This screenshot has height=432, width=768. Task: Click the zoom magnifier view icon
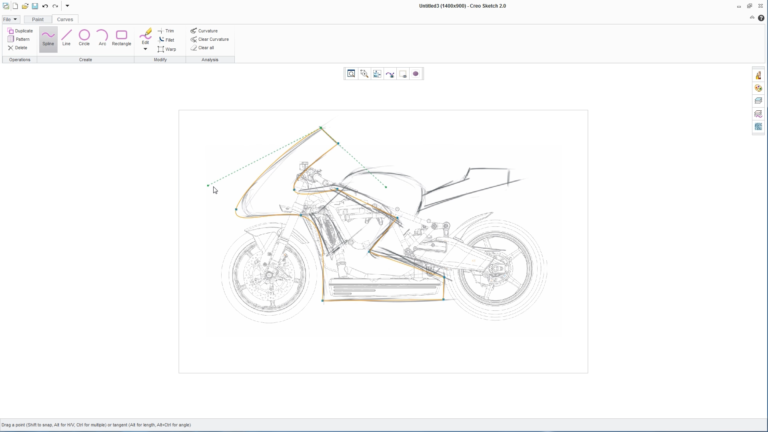coord(364,73)
